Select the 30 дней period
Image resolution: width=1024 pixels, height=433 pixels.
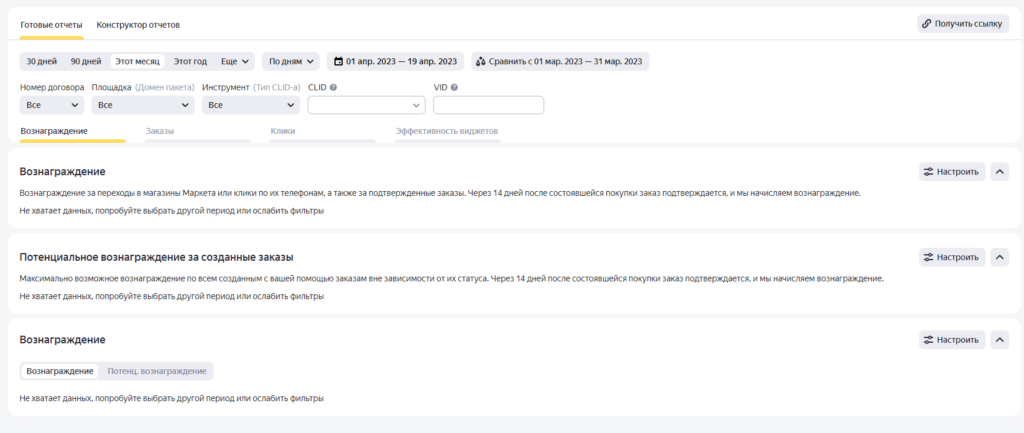[42, 61]
